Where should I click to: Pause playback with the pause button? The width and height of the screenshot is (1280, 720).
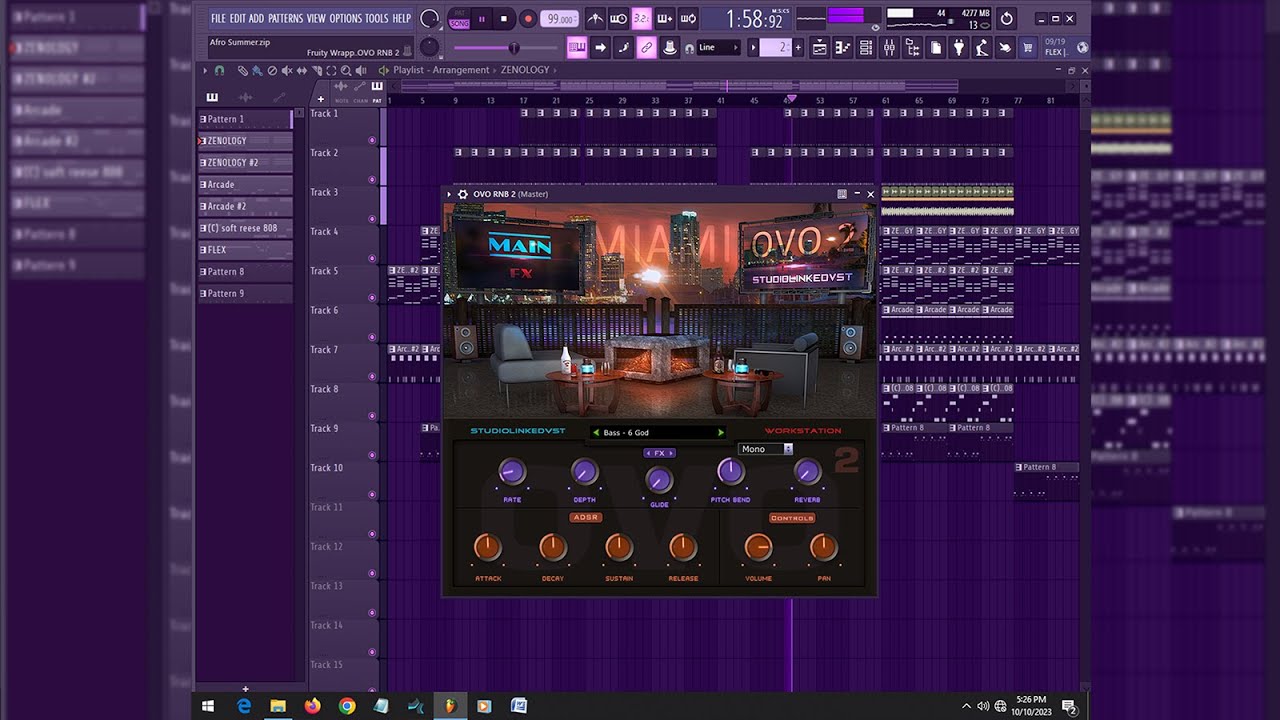pos(481,19)
